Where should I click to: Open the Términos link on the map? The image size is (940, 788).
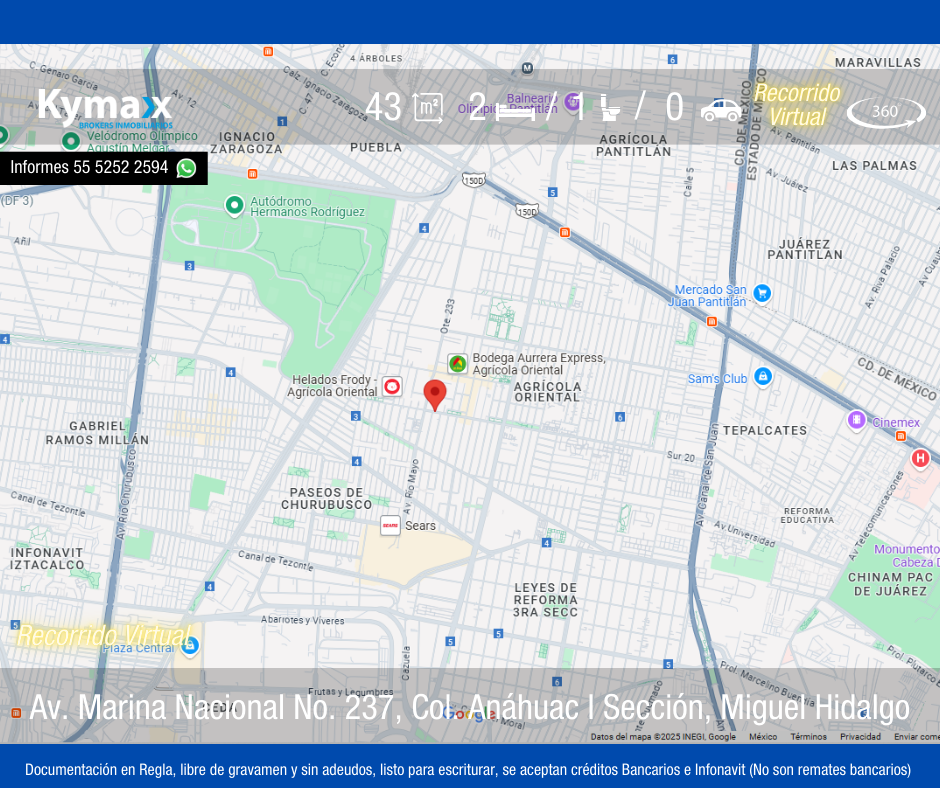point(808,736)
